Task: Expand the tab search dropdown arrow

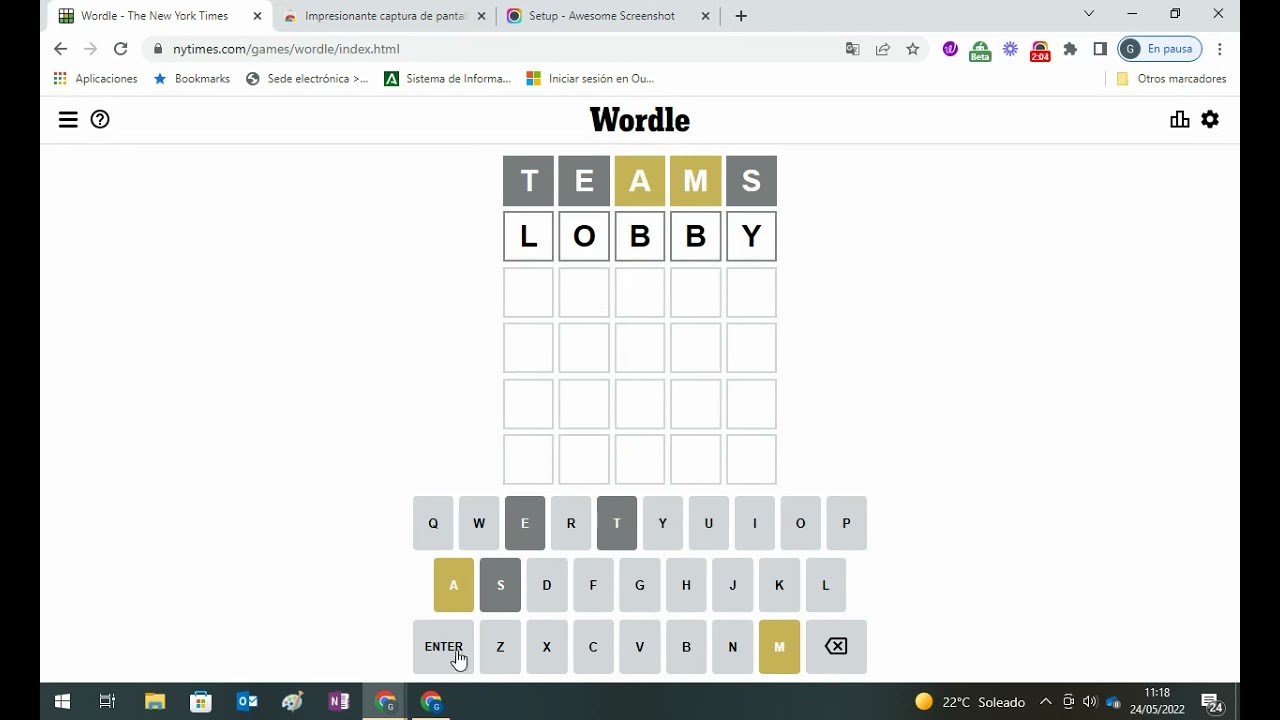Action: (1089, 14)
